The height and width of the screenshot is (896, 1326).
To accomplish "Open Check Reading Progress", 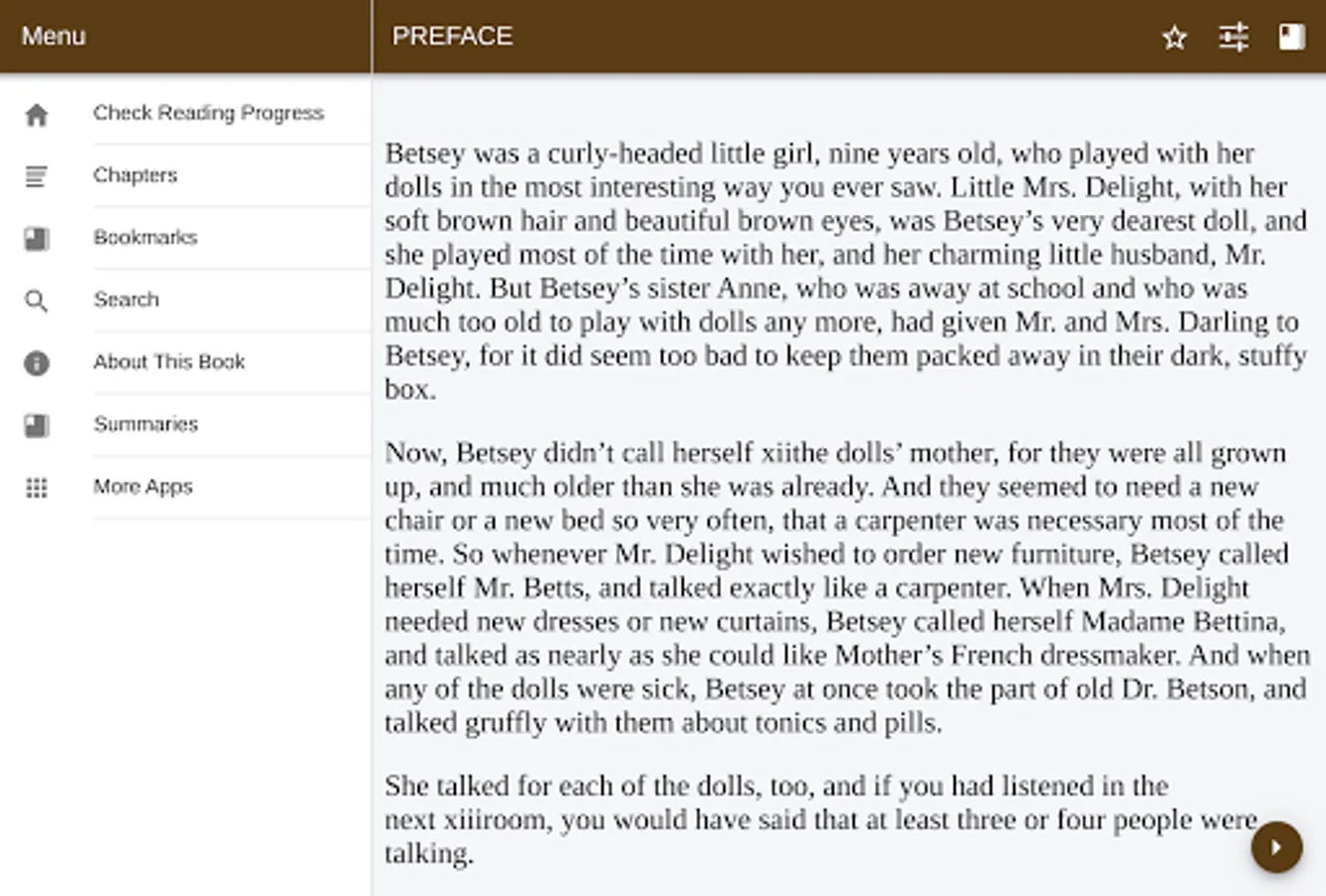I will 208,112.
